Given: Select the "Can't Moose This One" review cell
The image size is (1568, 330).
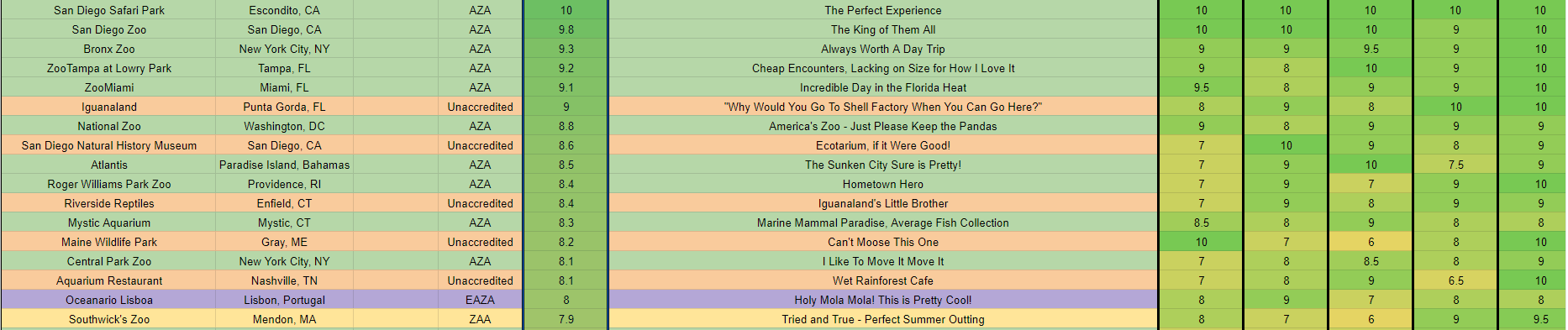Looking at the screenshot, I should (882, 242).
